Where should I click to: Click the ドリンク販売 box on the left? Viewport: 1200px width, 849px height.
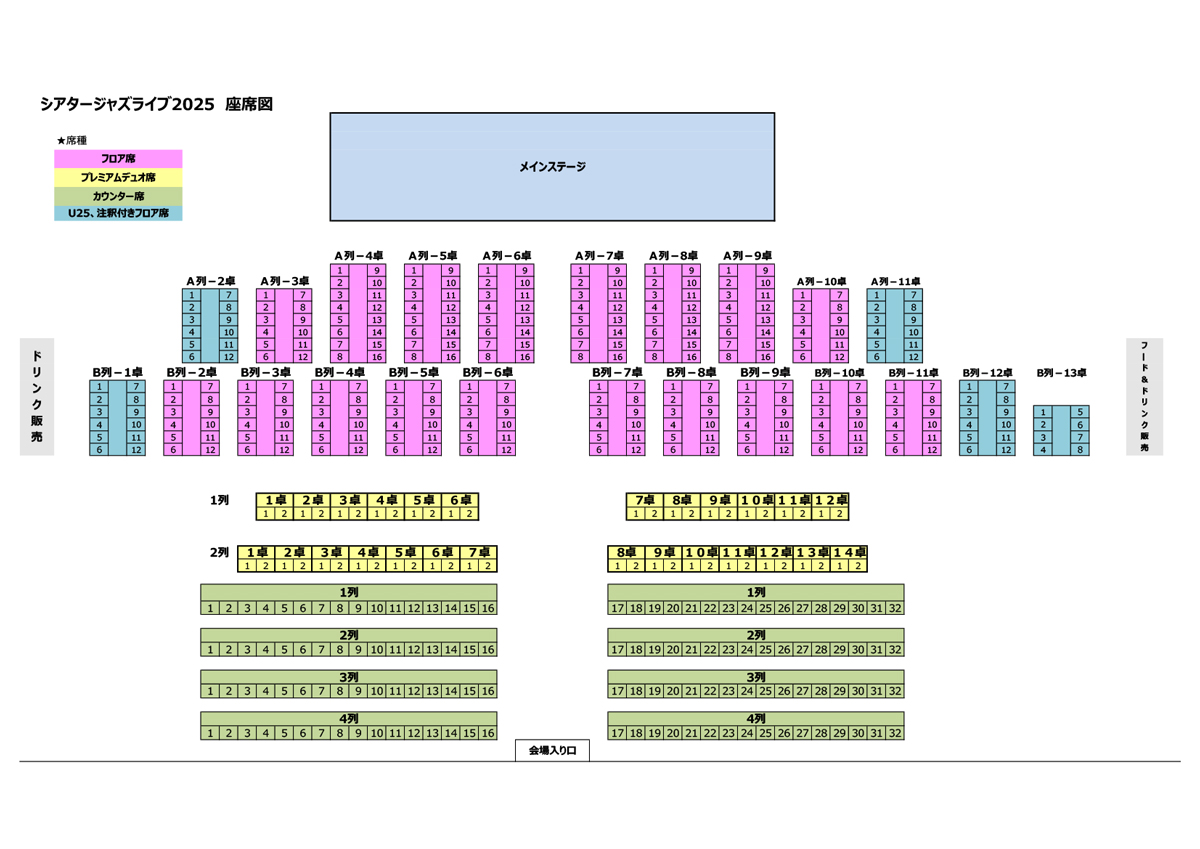point(37,396)
